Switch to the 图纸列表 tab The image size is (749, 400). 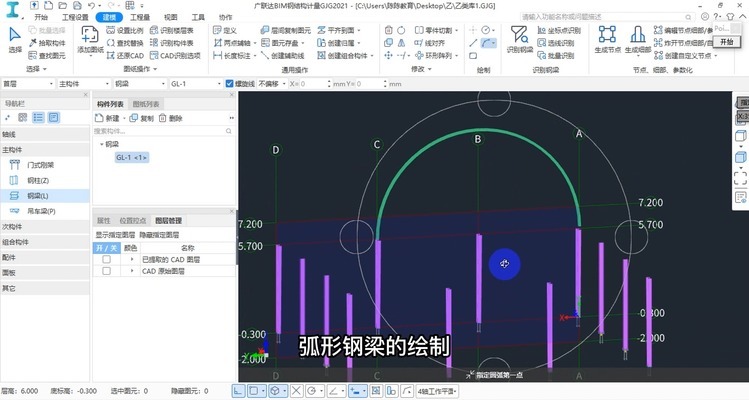(x=145, y=104)
